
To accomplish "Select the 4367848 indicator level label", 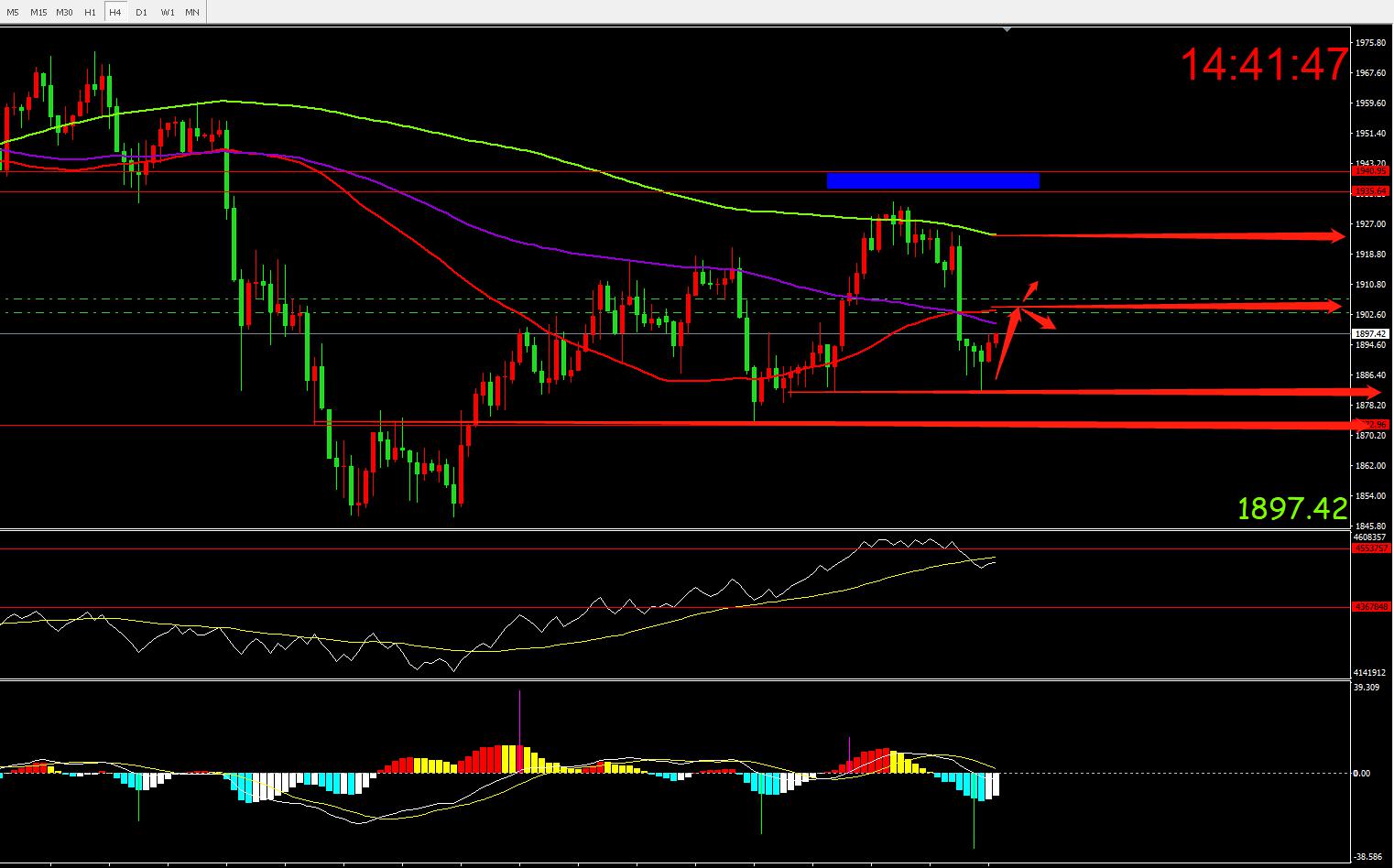I will pos(1371,606).
